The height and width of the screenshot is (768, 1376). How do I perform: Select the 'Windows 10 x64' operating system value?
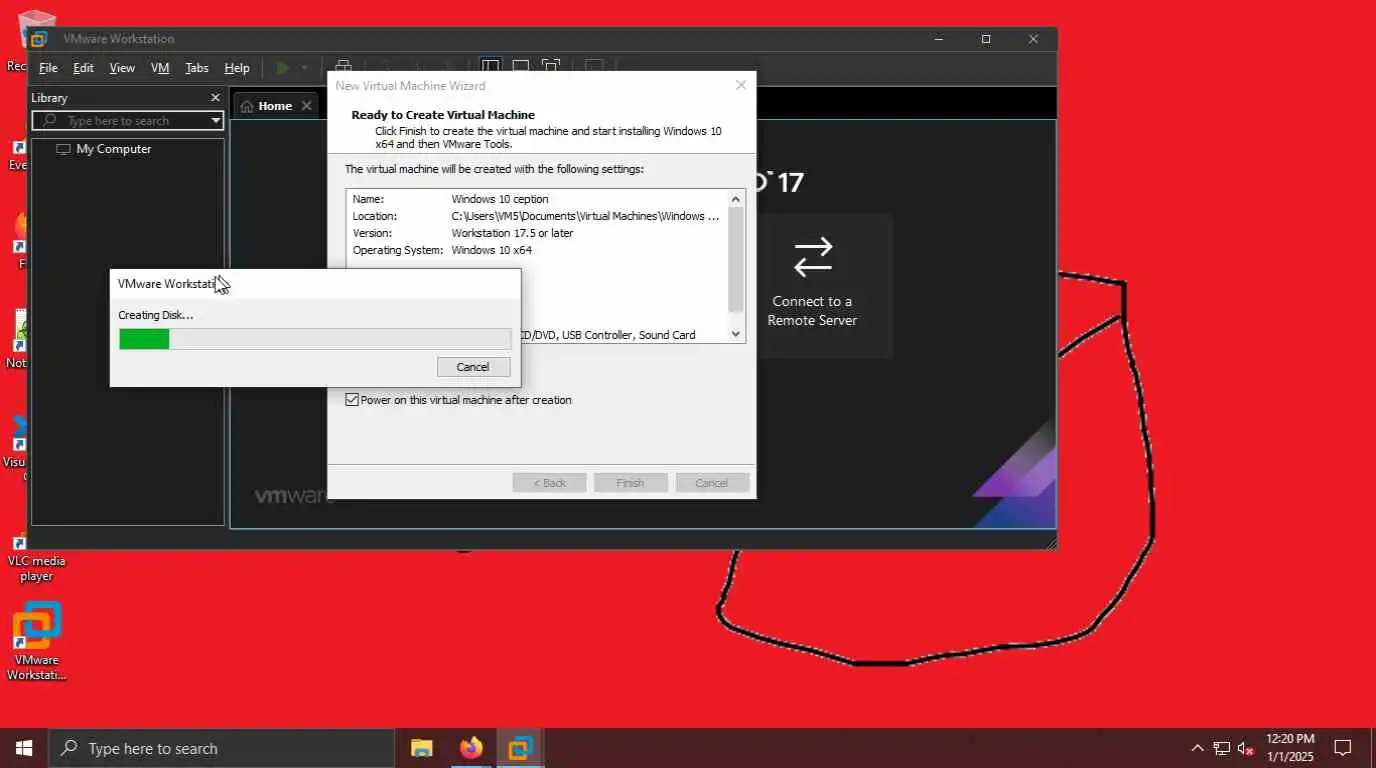tap(491, 250)
